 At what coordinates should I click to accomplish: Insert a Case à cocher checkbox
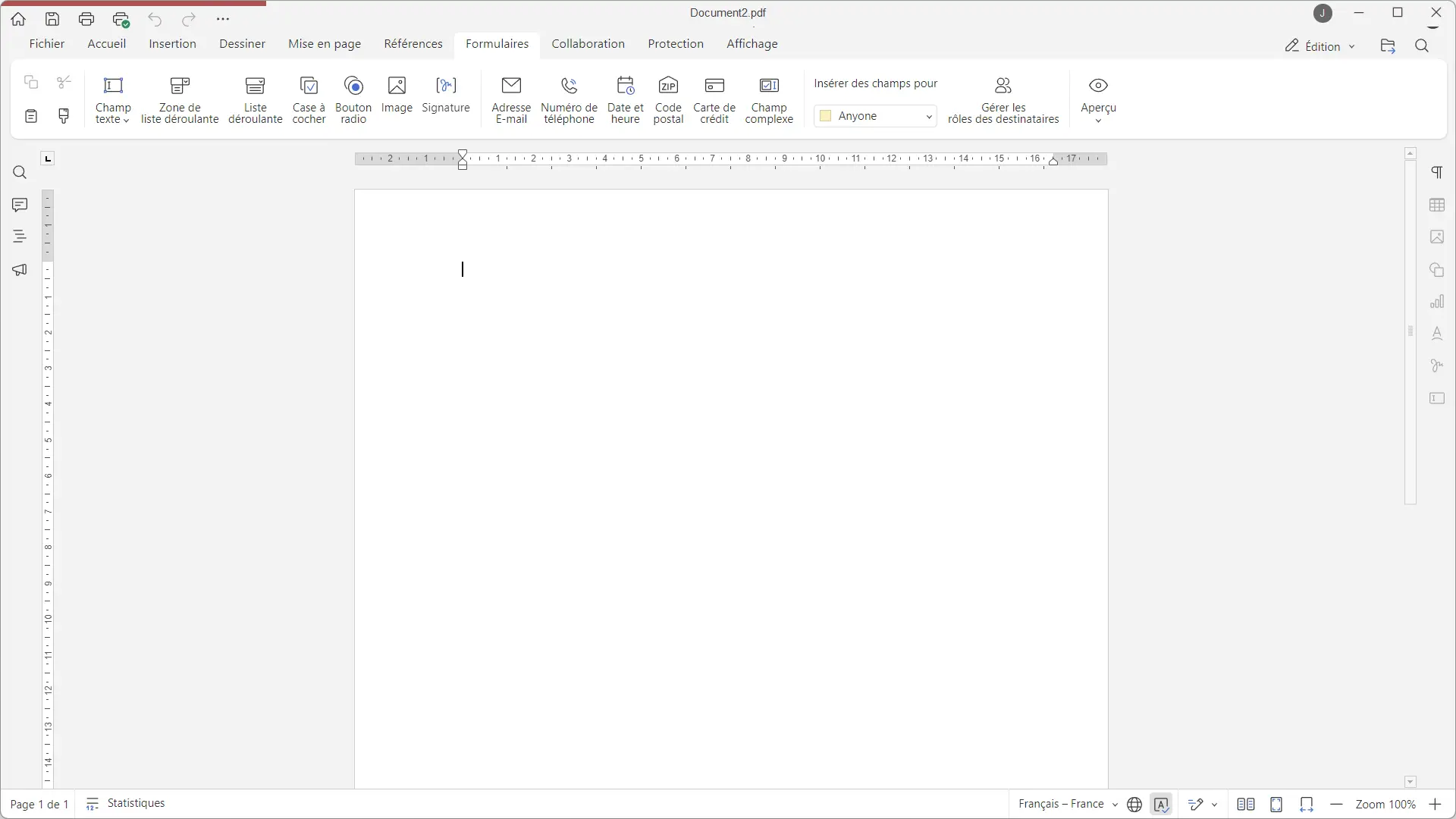click(309, 99)
